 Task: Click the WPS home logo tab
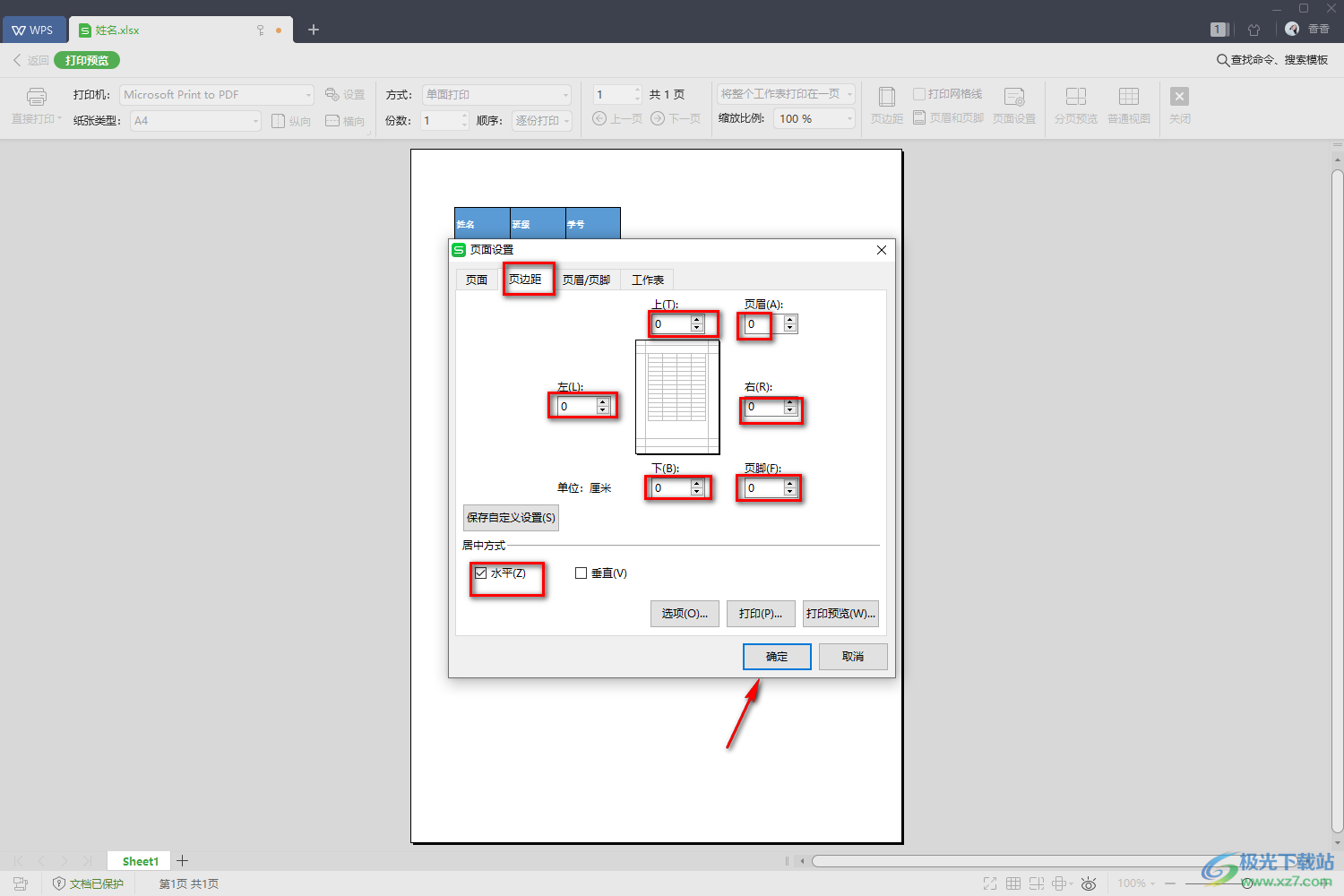pyautogui.click(x=33, y=30)
